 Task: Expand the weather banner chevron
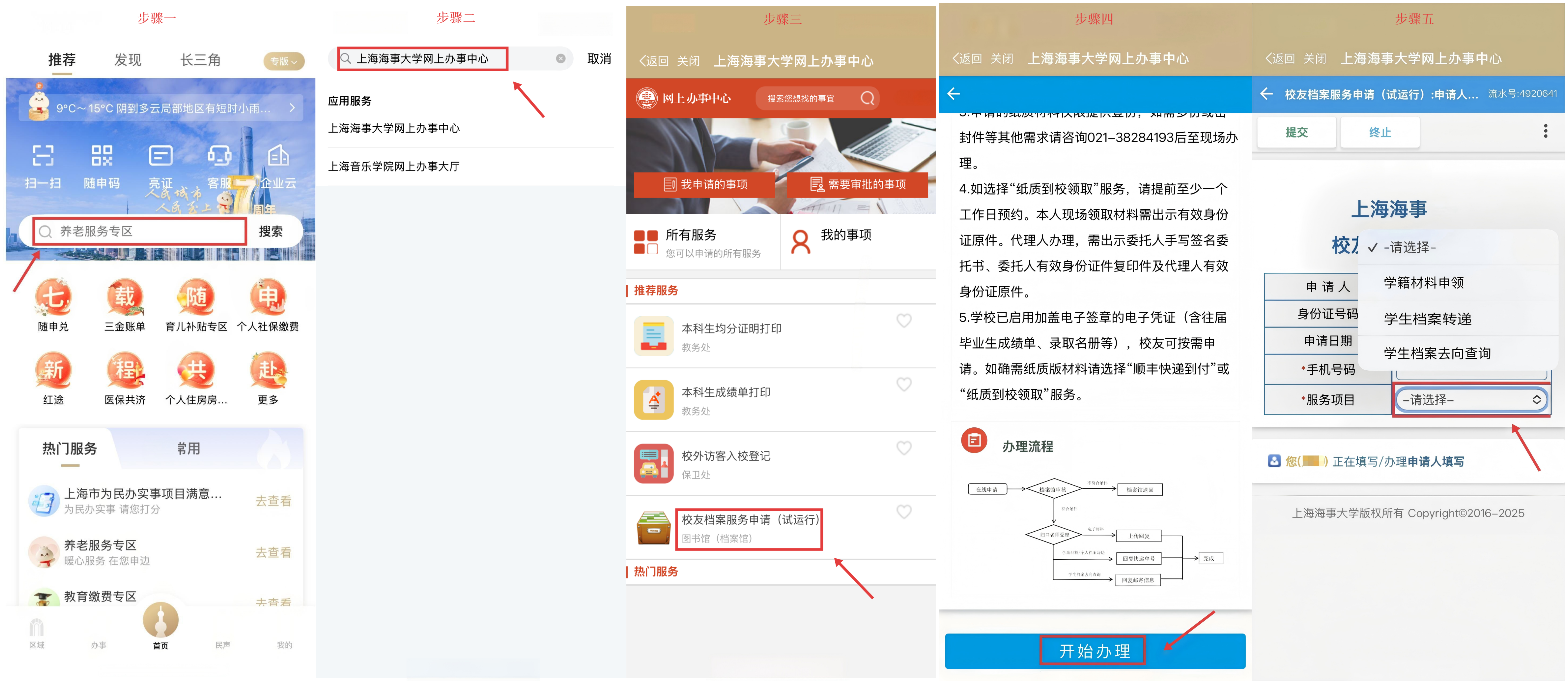point(292,108)
